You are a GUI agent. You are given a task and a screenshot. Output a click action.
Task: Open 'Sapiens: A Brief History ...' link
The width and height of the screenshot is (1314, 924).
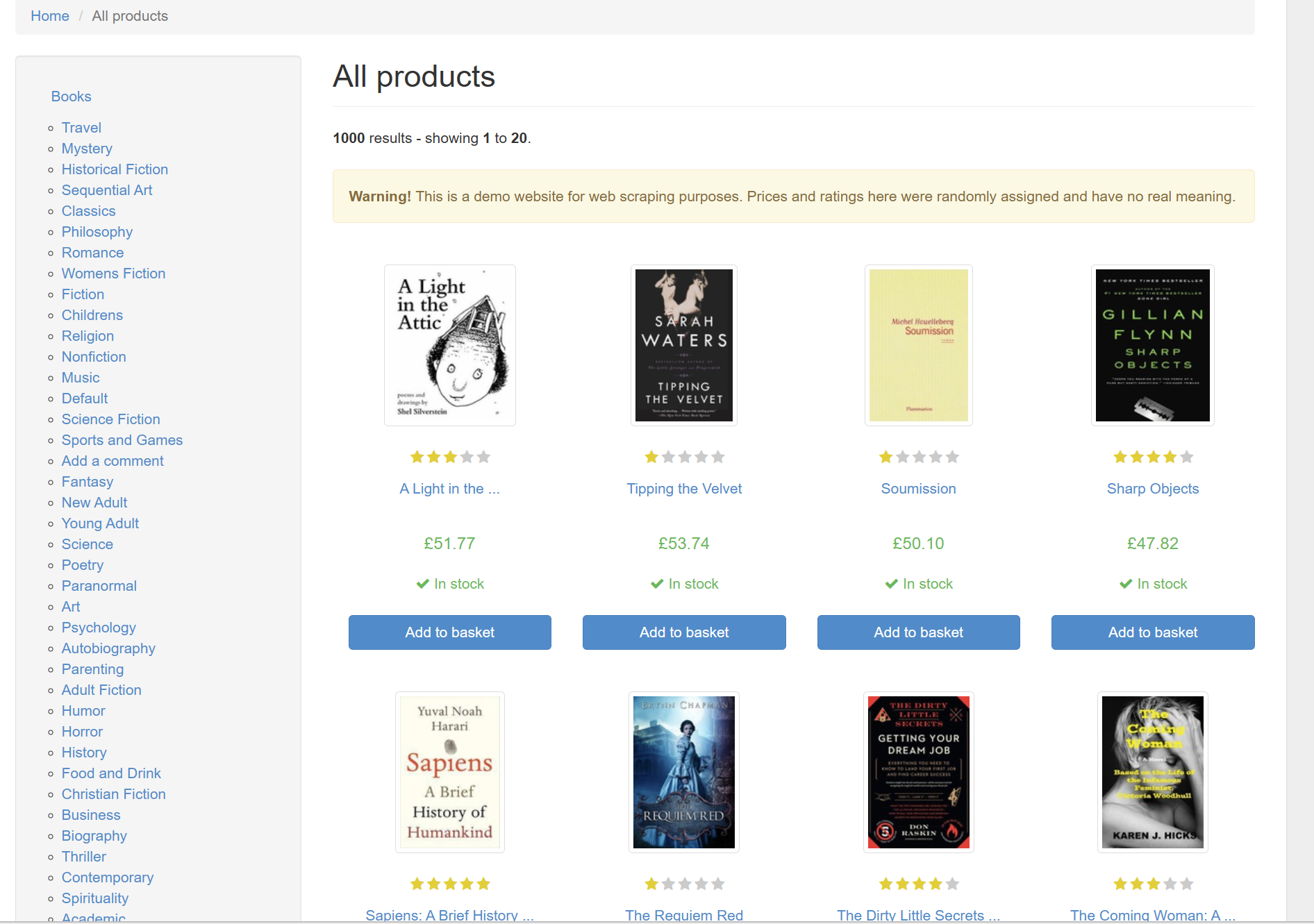[449, 915]
